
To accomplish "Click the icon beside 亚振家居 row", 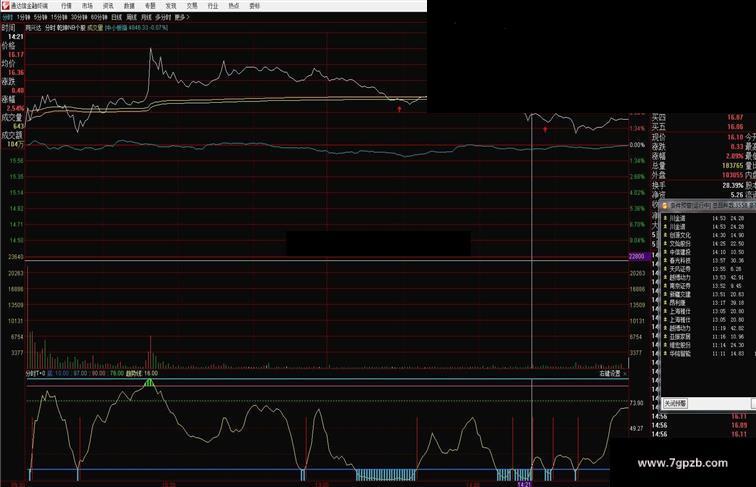I will [665, 337].
